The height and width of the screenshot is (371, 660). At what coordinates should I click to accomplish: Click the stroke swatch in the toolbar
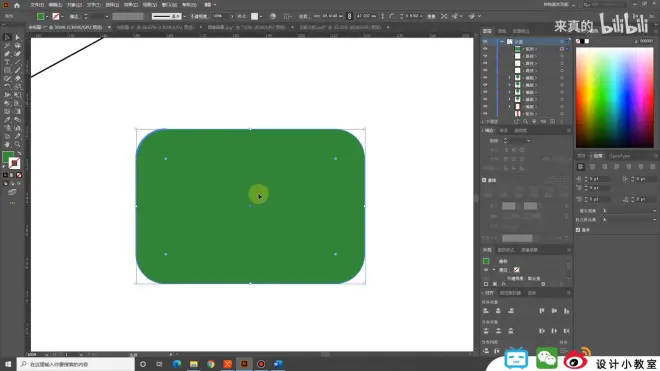(14, 163)
